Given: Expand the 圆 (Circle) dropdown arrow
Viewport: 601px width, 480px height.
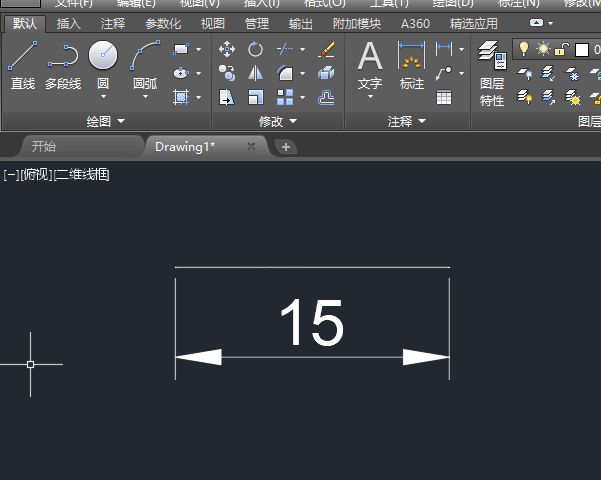Looking at the screenshot, I should (x=103, y=97).
